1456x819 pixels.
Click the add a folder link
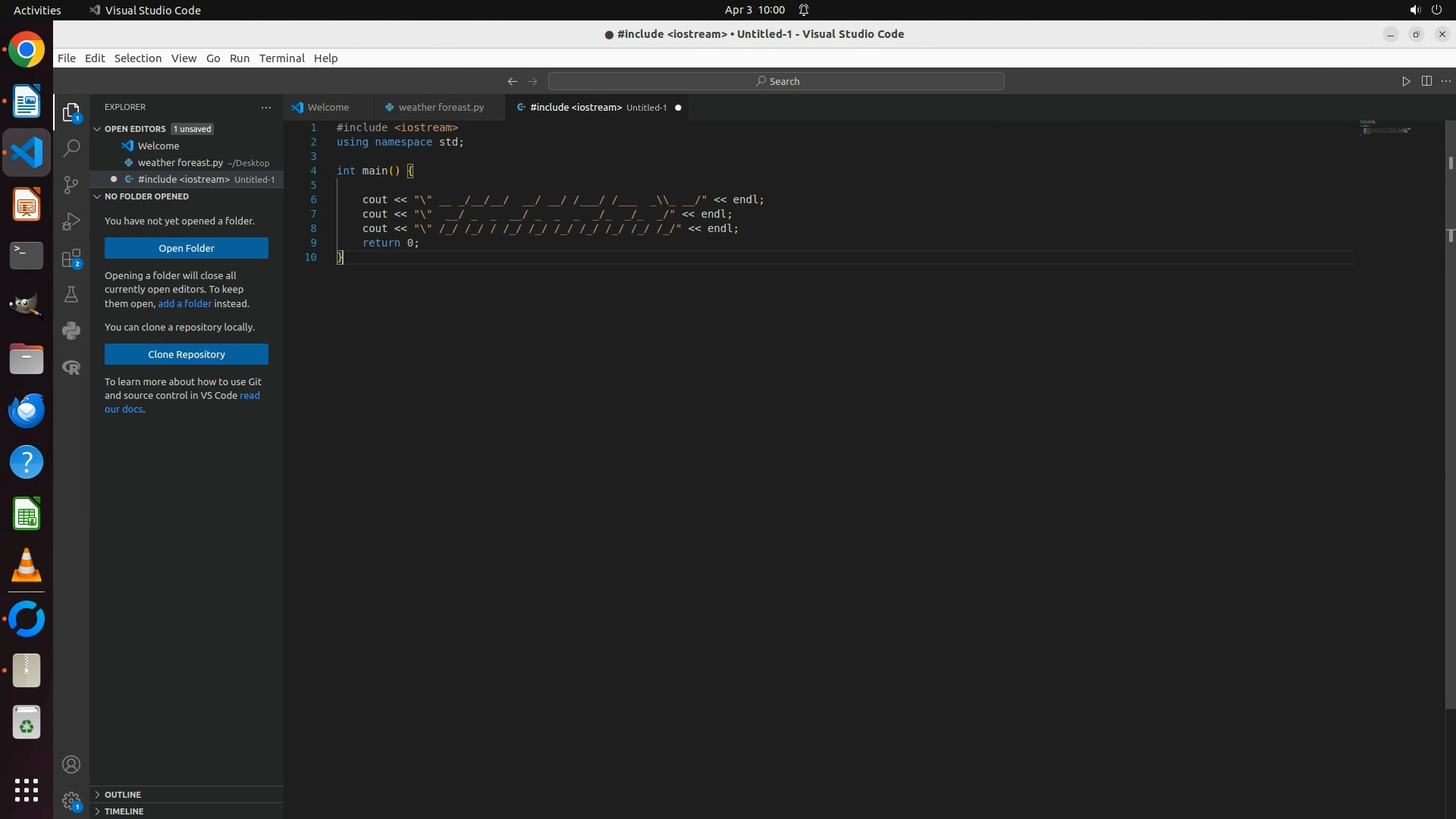point(184,303)
